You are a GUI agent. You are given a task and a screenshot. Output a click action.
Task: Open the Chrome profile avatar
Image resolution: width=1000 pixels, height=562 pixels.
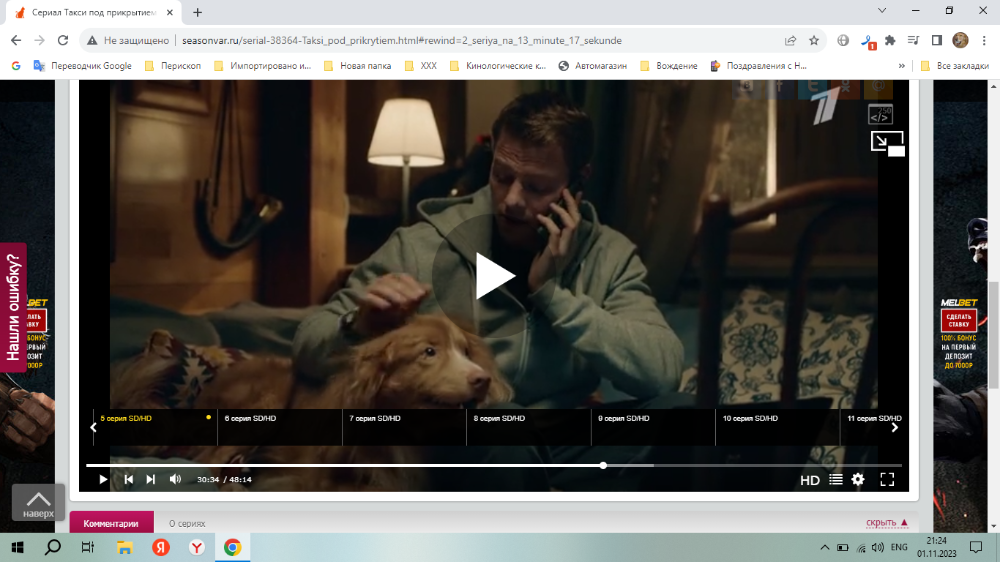click(960, 40)
